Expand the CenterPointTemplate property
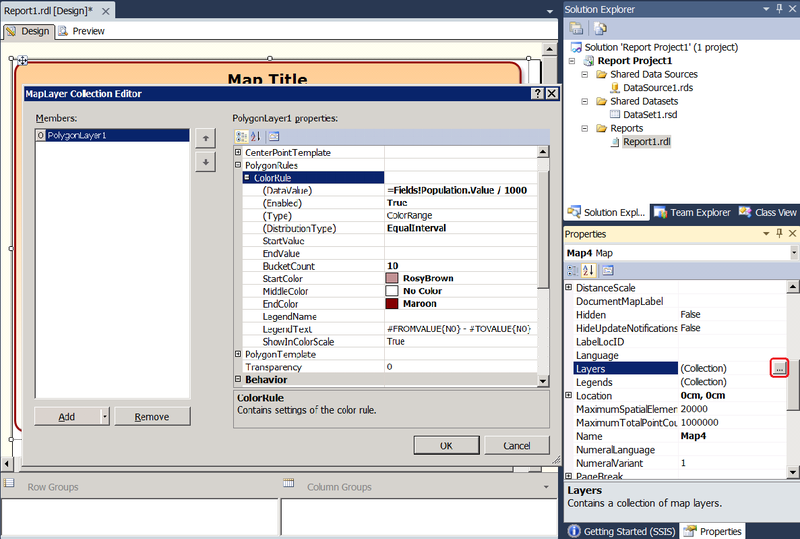 click(238, 152)
